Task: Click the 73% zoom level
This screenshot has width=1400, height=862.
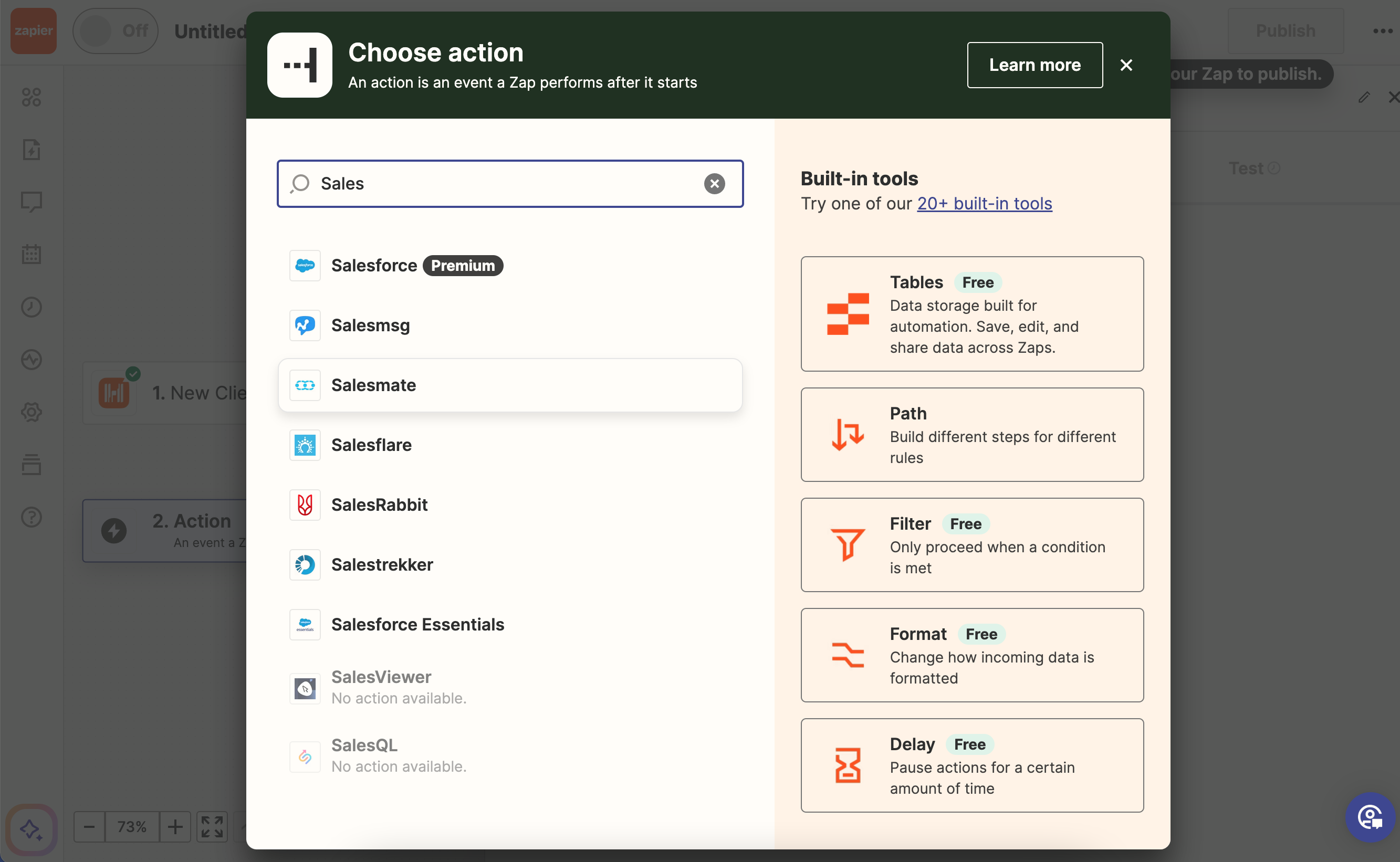Action: click(132, 826)
